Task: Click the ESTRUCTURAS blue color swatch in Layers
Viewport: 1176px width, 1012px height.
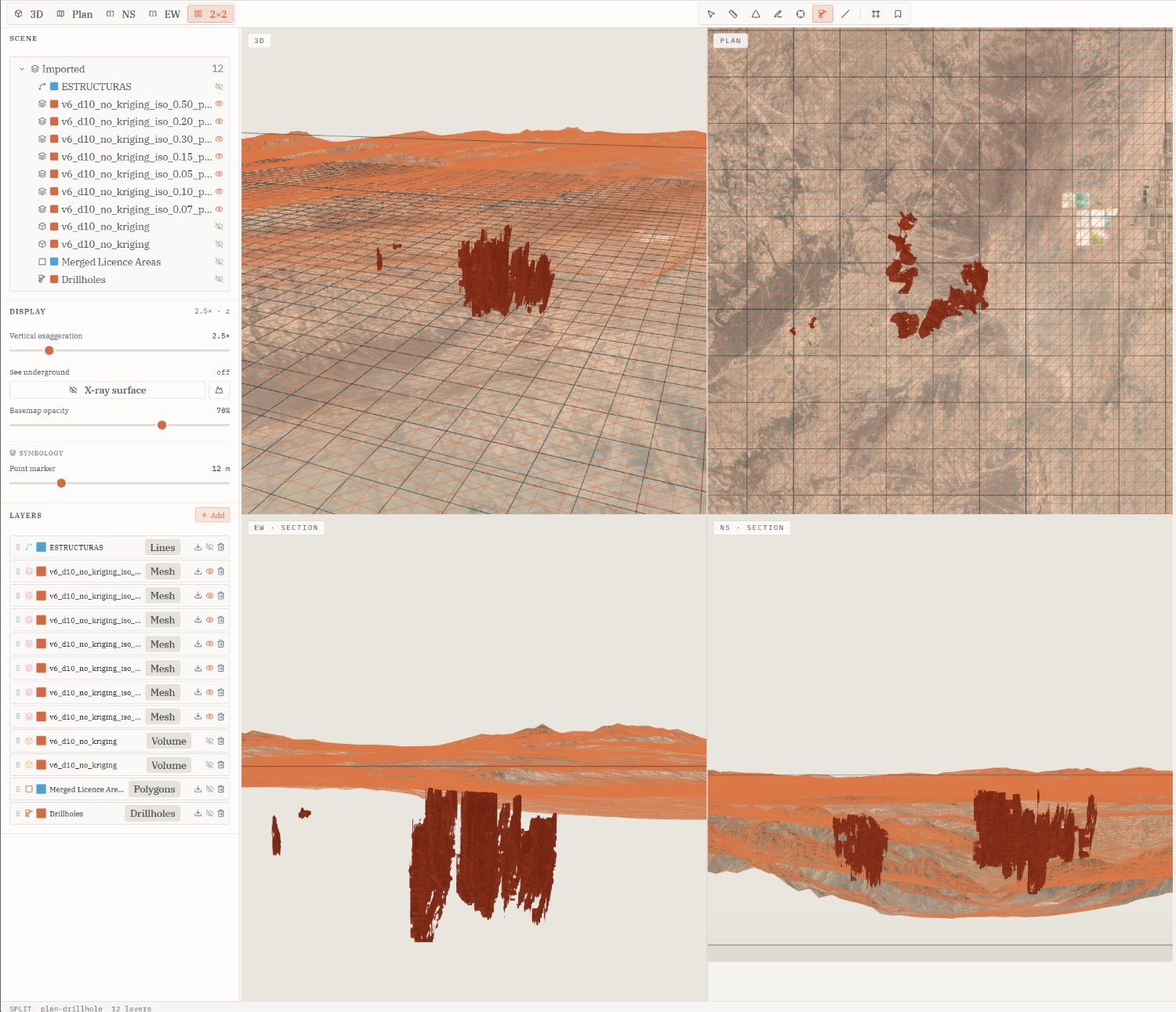Action: 41,547
